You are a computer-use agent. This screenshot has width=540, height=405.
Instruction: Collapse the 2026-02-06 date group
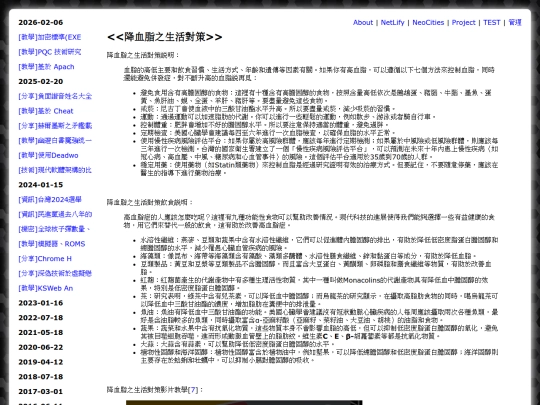click(x=41, y=22)
